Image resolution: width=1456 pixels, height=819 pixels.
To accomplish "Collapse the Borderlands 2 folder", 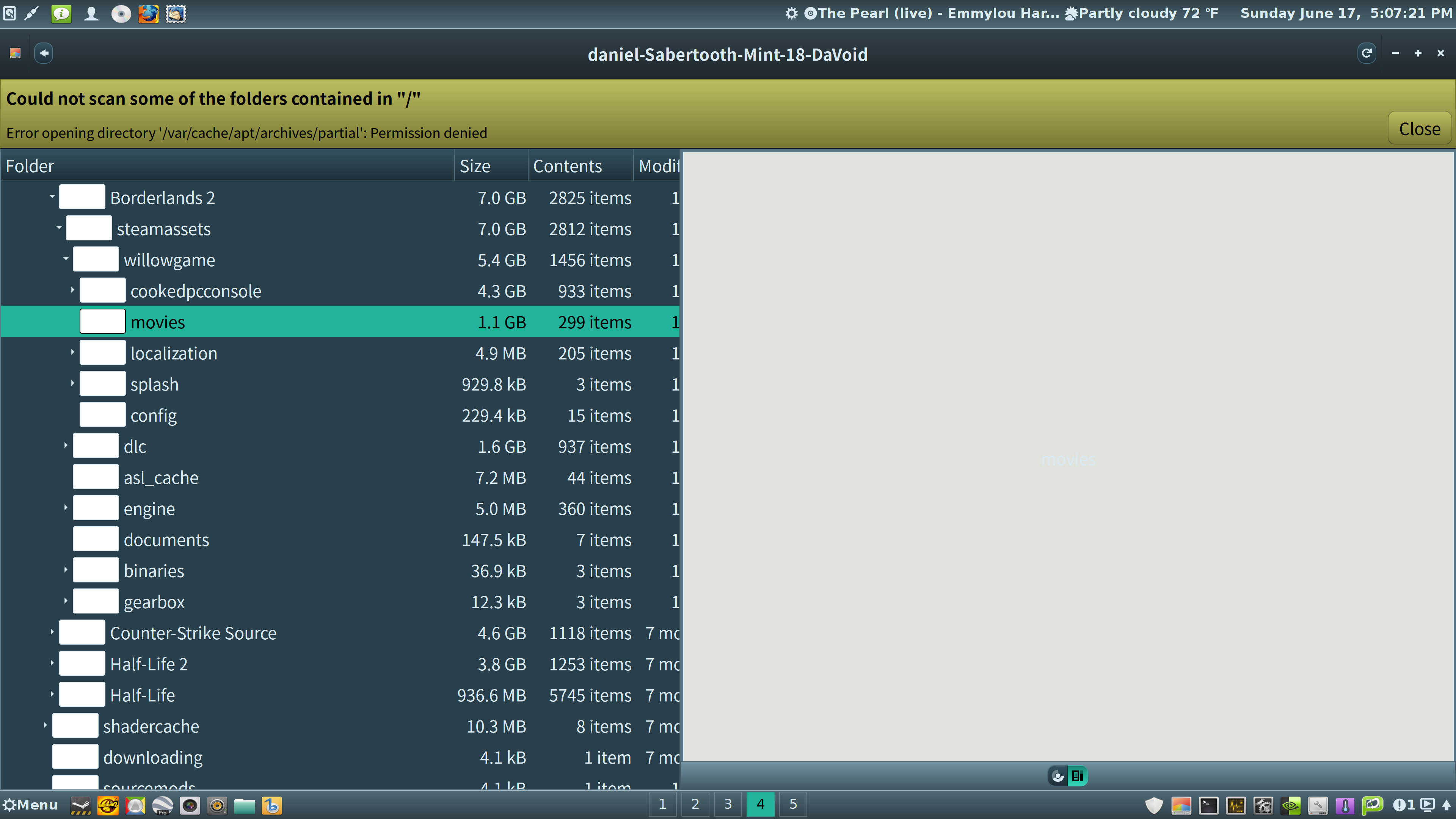I will point(52,197).
